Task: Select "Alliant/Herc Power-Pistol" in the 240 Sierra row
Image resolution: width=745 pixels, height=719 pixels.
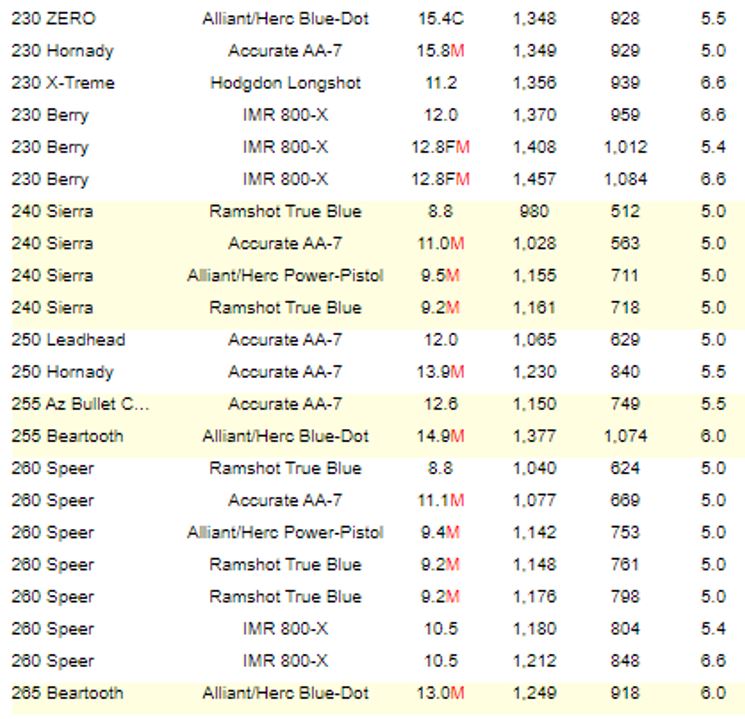Action: 285,275
